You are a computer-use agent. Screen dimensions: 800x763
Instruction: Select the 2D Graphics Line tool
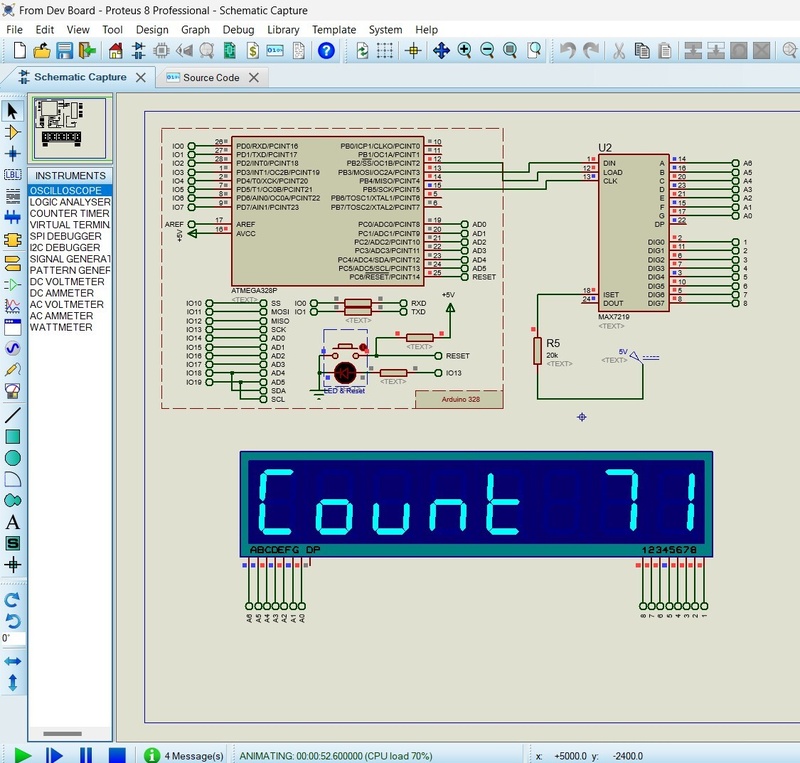tap(13, 415)
